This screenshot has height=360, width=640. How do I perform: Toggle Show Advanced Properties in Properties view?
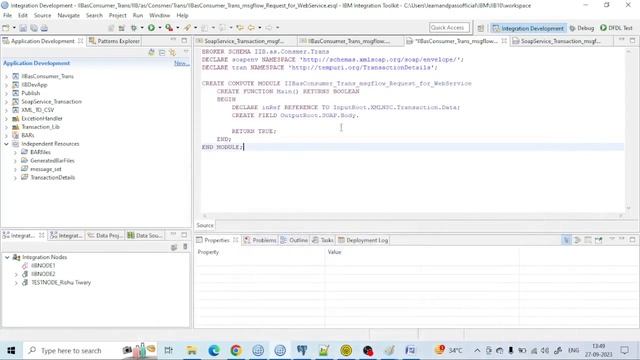point(577,240)
